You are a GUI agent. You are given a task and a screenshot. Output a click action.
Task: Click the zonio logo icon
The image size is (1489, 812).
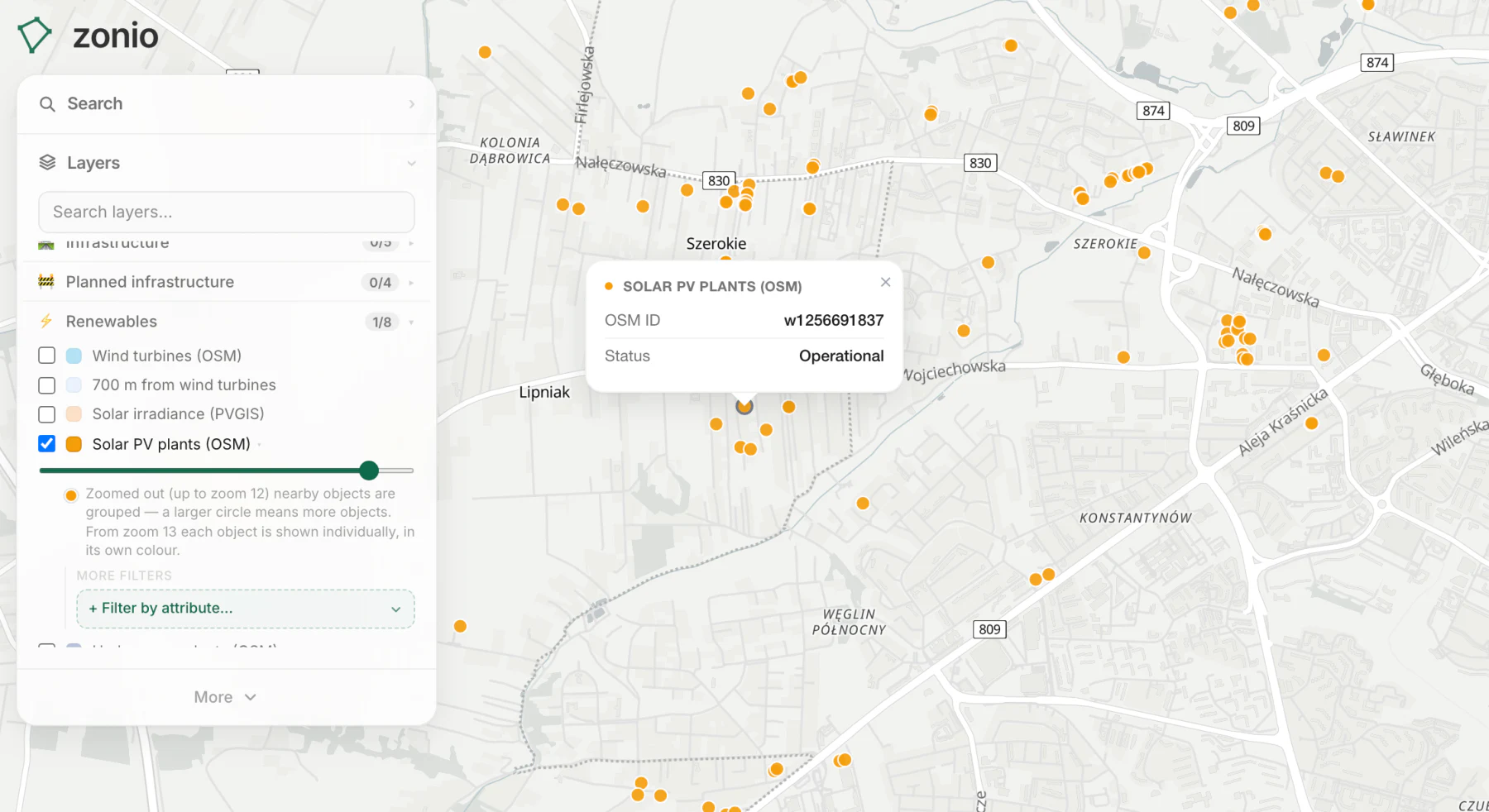(35, 36)
